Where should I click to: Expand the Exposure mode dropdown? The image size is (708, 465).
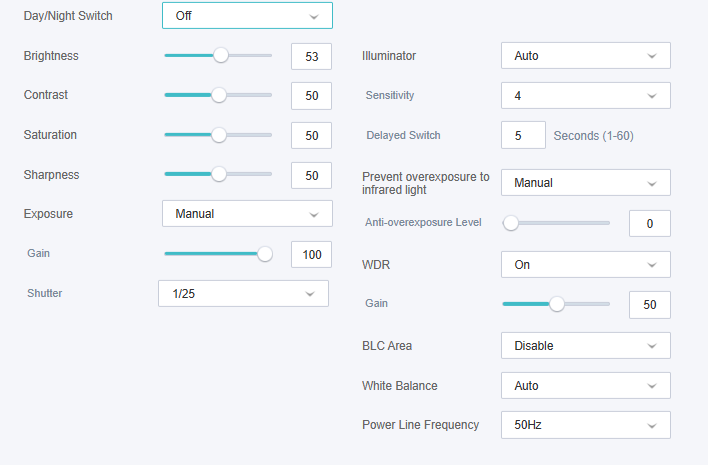[247, 213]
